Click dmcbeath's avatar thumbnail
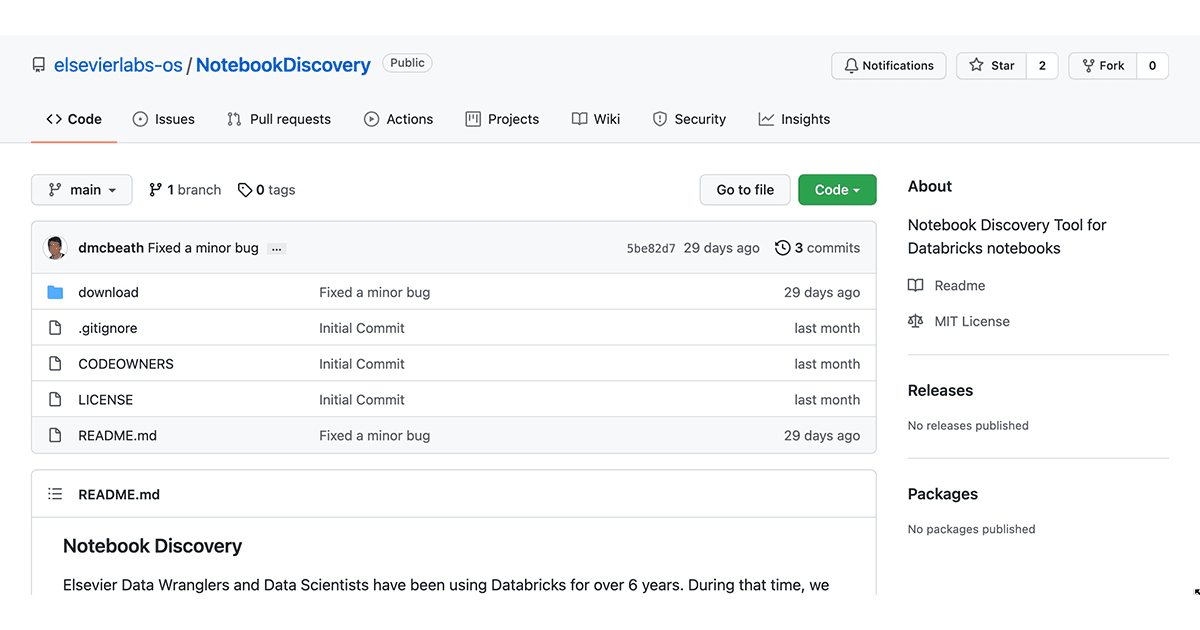The width and height of the screenshot is (1200, 630). (56, 248)
